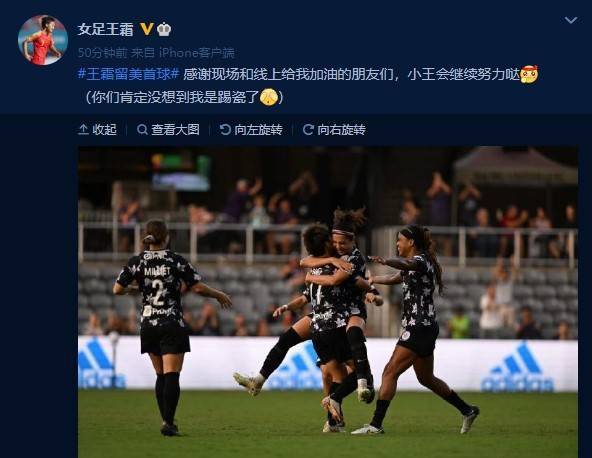Click the headband emoji after 努力哒
Image resolution: width=592 pixels, height=458 pixels.
(529, 74)
